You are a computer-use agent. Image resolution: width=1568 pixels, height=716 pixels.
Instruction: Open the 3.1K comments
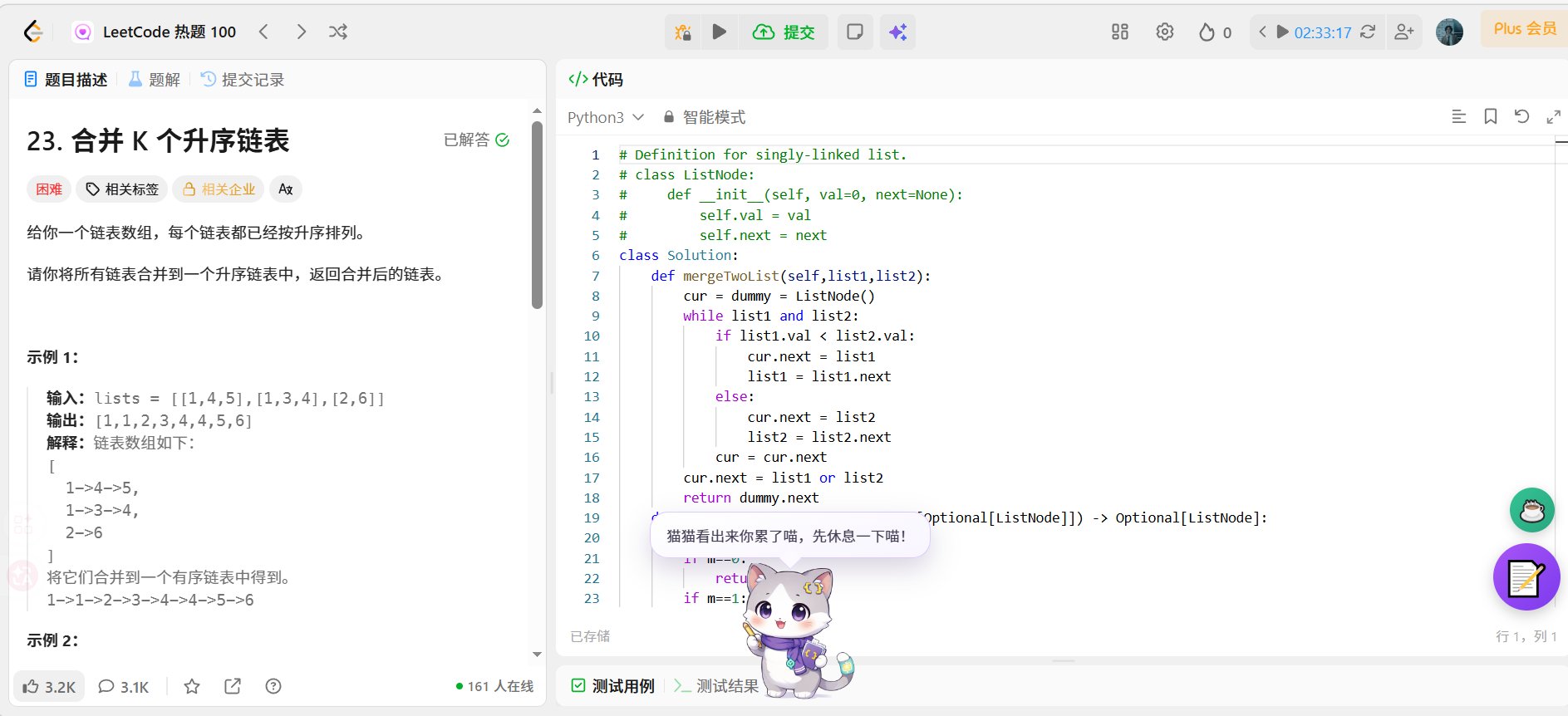click(123, 686)
